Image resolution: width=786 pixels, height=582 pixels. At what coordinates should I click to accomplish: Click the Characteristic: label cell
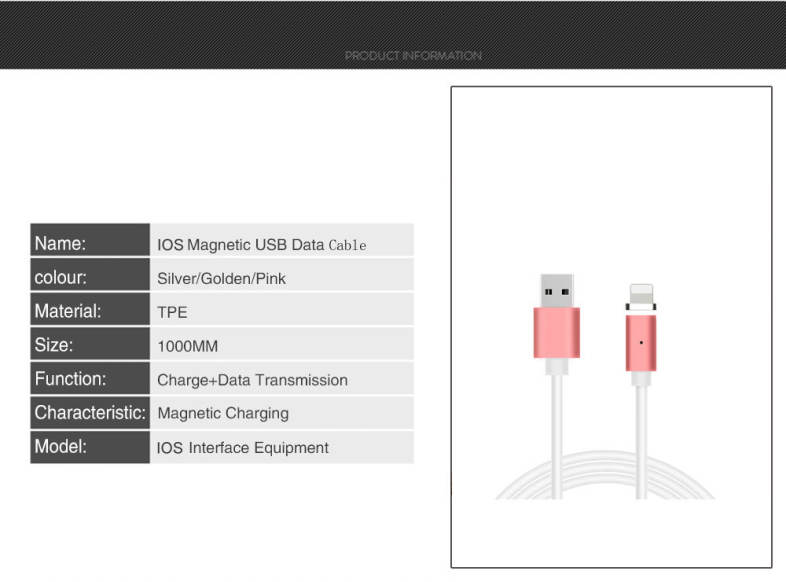(x=90, y=412)
